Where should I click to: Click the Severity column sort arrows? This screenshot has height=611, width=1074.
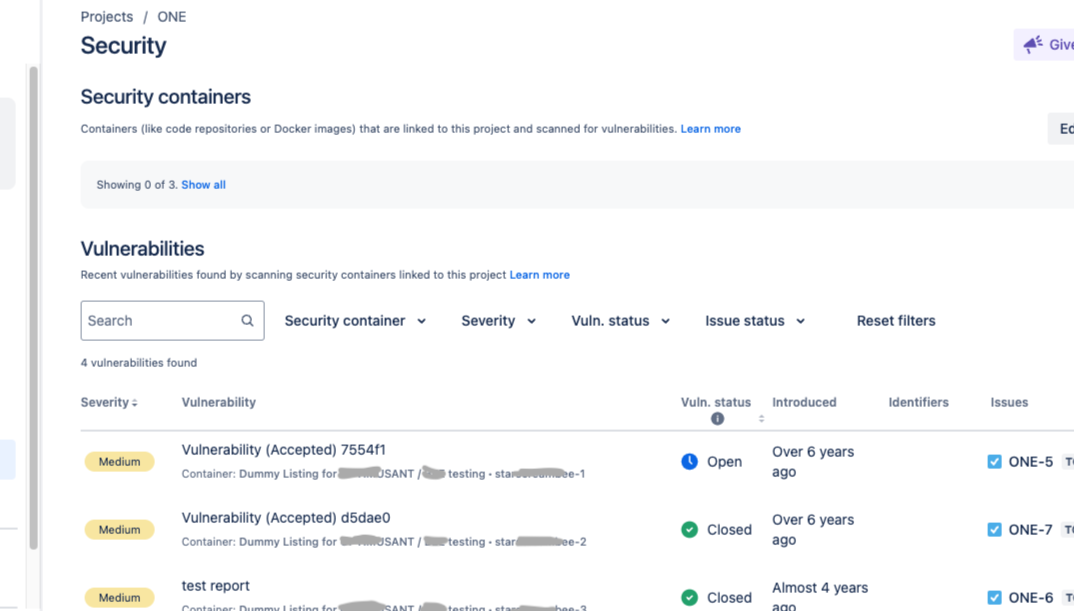(135, 403)
